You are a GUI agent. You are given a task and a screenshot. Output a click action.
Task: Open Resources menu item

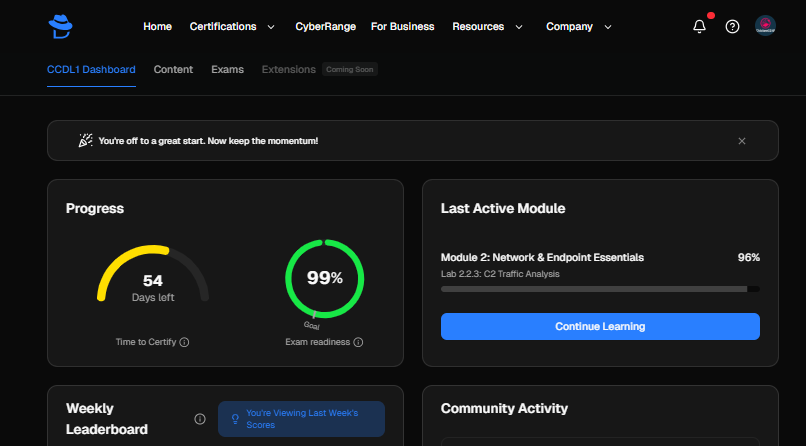coord(478,27)
